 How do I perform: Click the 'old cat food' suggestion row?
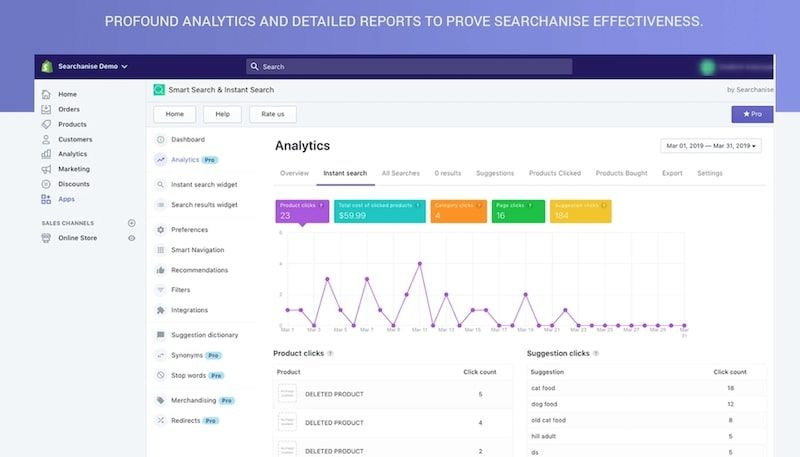click(646, 420)
